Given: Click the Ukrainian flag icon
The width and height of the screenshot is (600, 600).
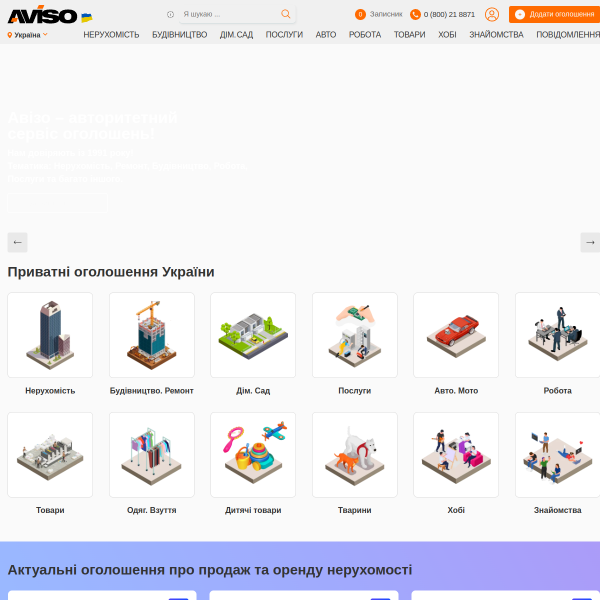Looking at the screenshot, I should (x=87, y=18).
